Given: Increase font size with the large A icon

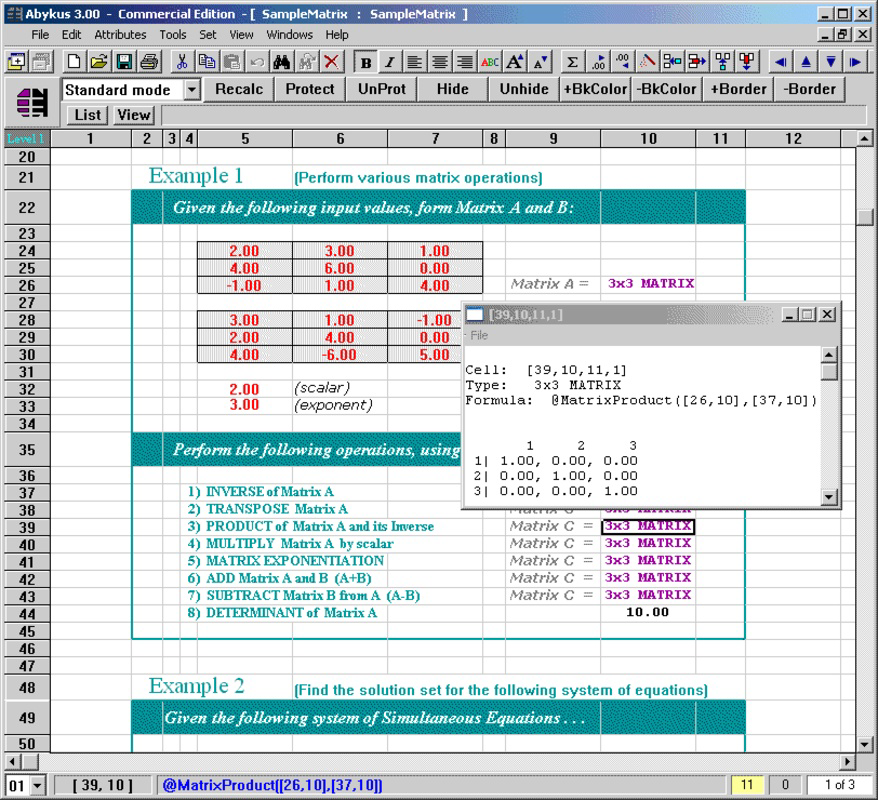Looking at the screenshot, I should point(515,62).
